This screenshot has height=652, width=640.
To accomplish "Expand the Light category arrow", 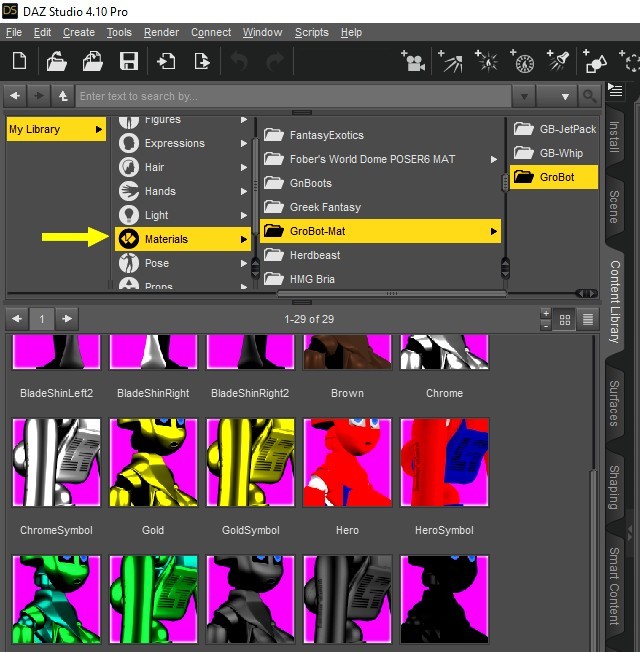I will coord(244,215).
